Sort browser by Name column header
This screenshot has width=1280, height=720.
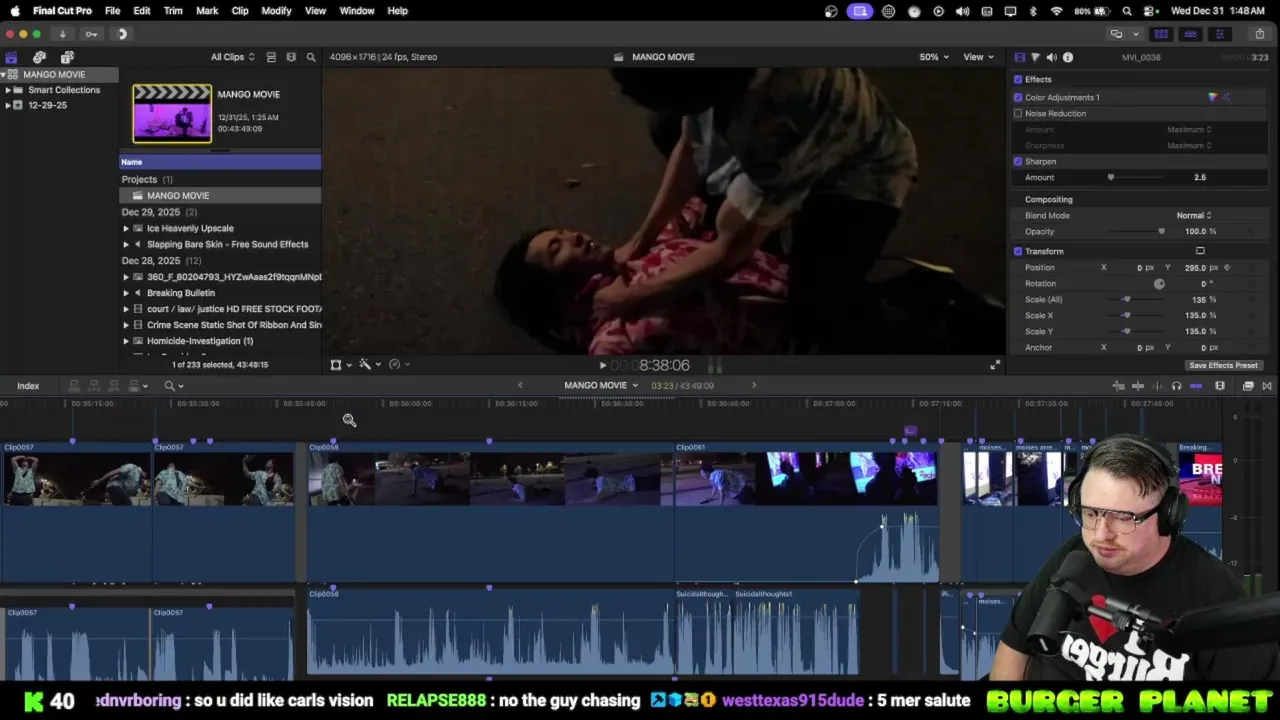pyautogui.click(x=220, y=162)
